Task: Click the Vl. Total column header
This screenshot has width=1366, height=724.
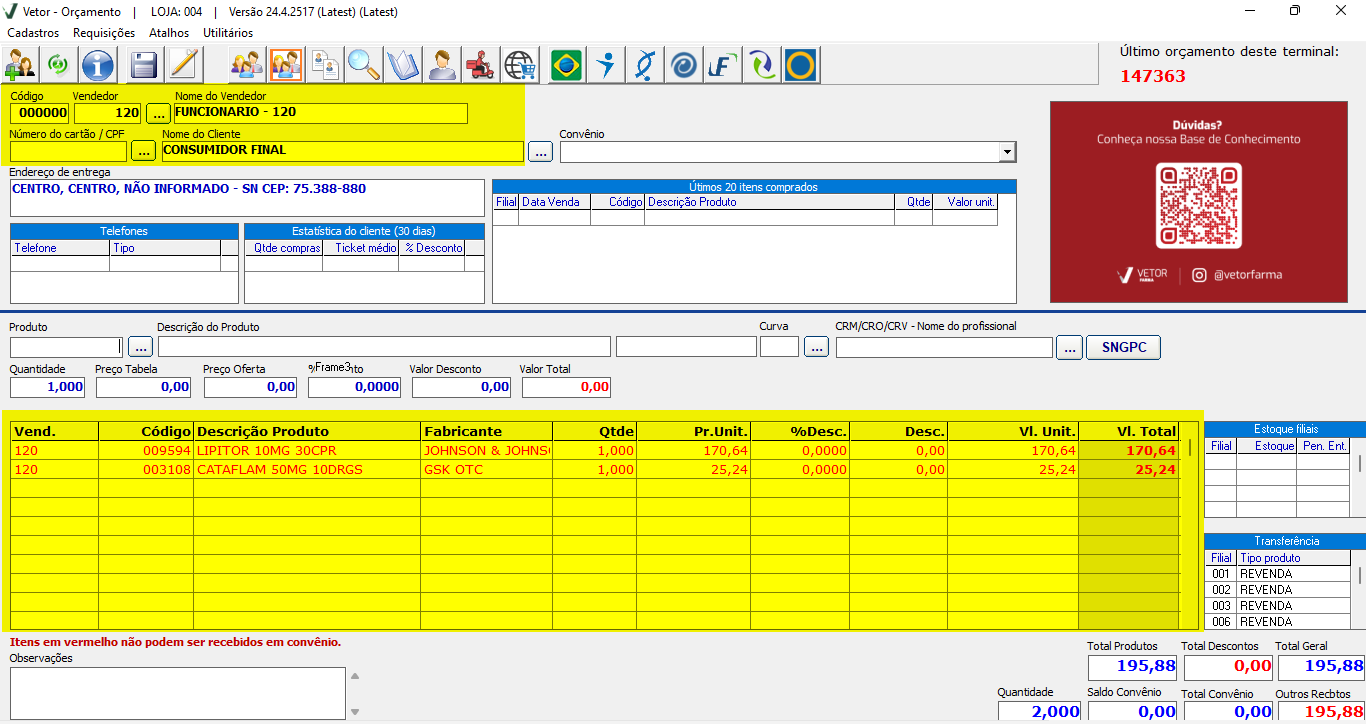Action: [x=1129, y=431]
